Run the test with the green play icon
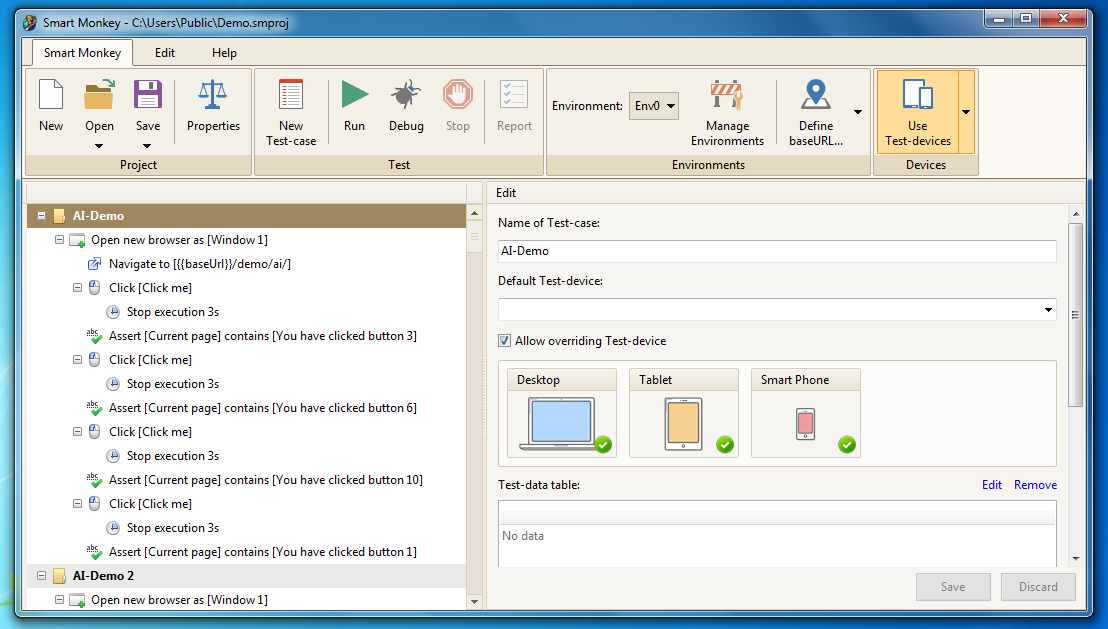Screen dimensions: 1108x629 (x=354, y=96)
